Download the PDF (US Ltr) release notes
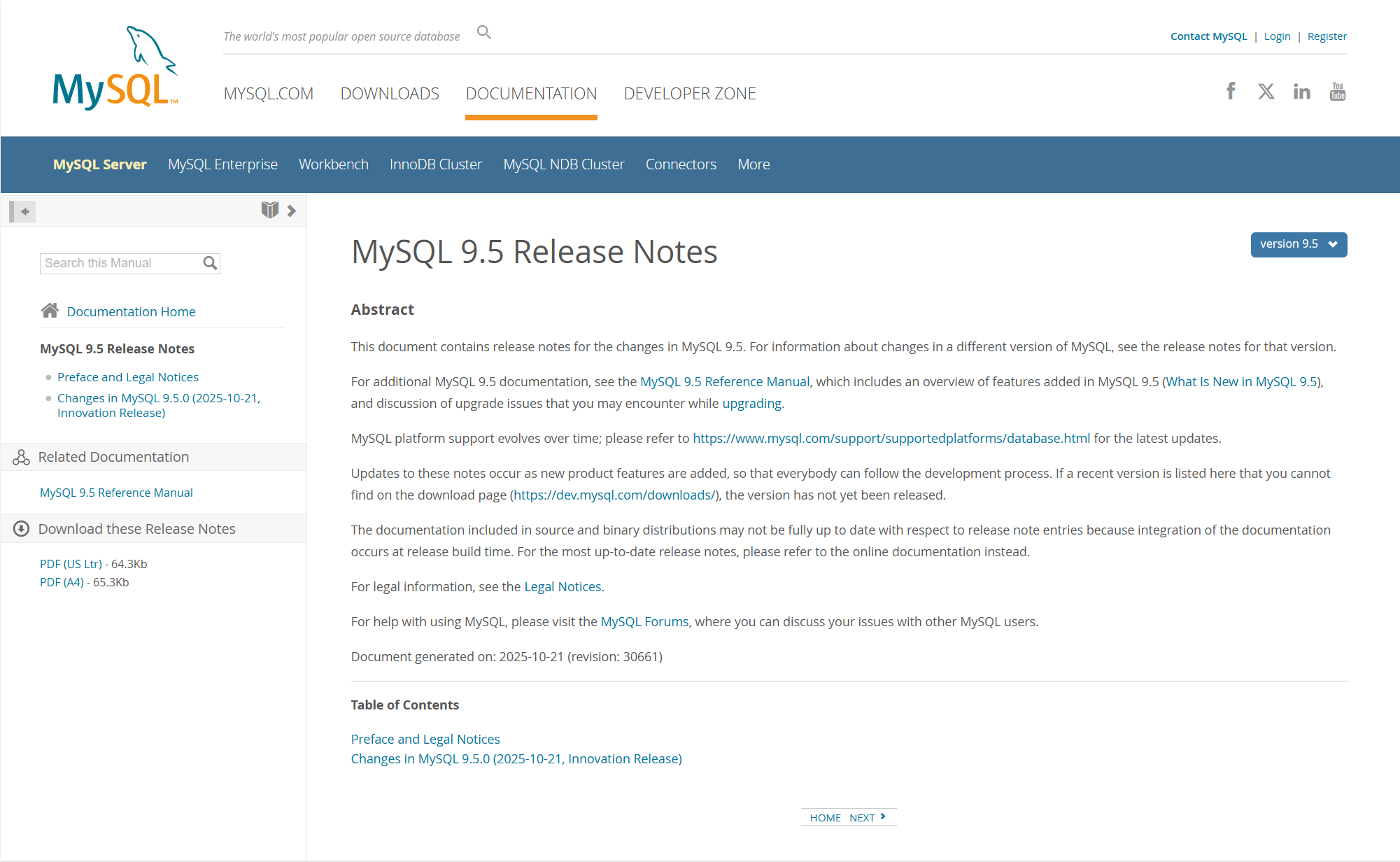This screenshot has width=1400, height=862. pyautogui.click(x=71, y=564)
